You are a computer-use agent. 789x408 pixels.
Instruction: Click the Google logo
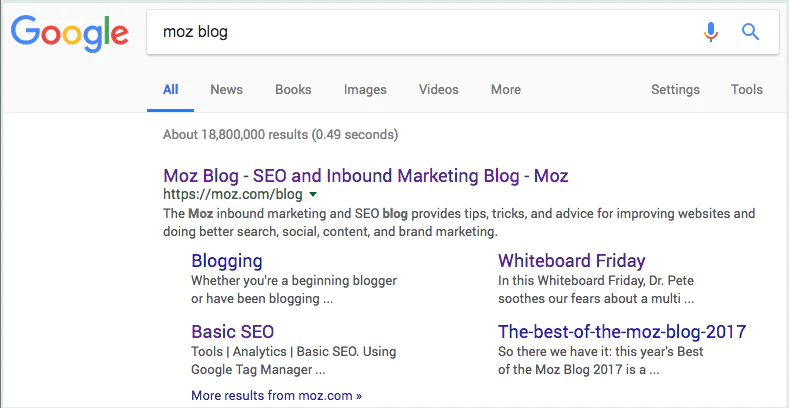tap(69, 33)
